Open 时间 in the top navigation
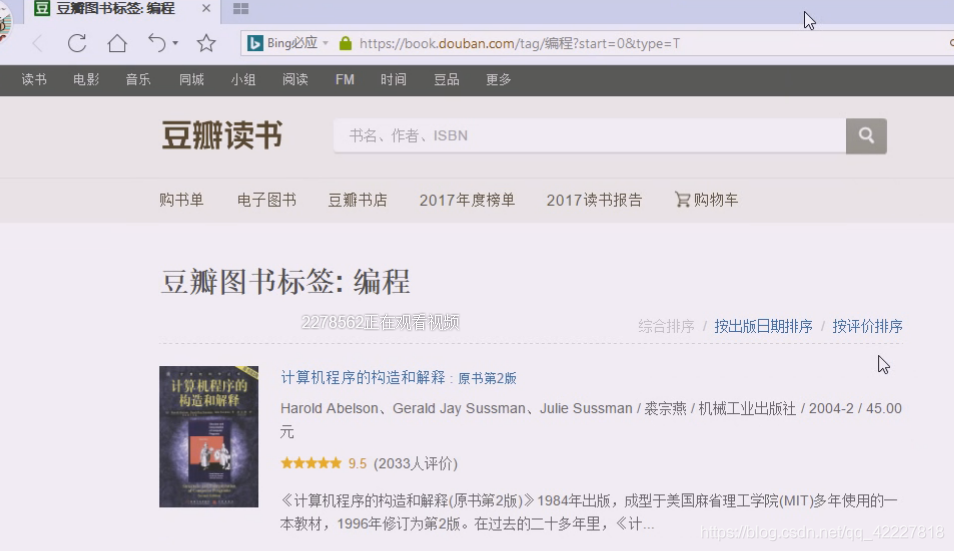The image size is (954, 551). [x=394, y=80]
